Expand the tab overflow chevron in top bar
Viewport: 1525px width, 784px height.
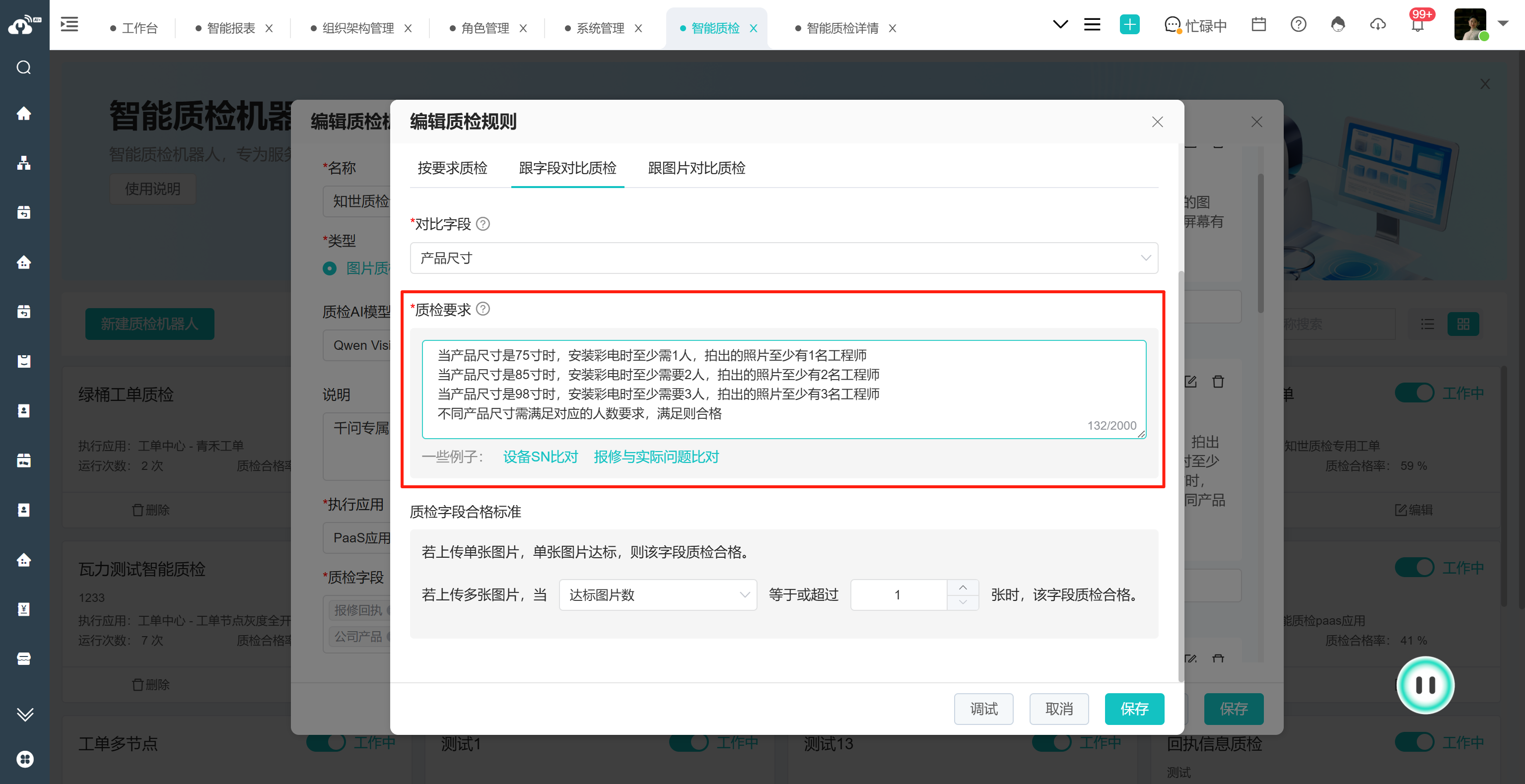click(x=1060, y=25)
